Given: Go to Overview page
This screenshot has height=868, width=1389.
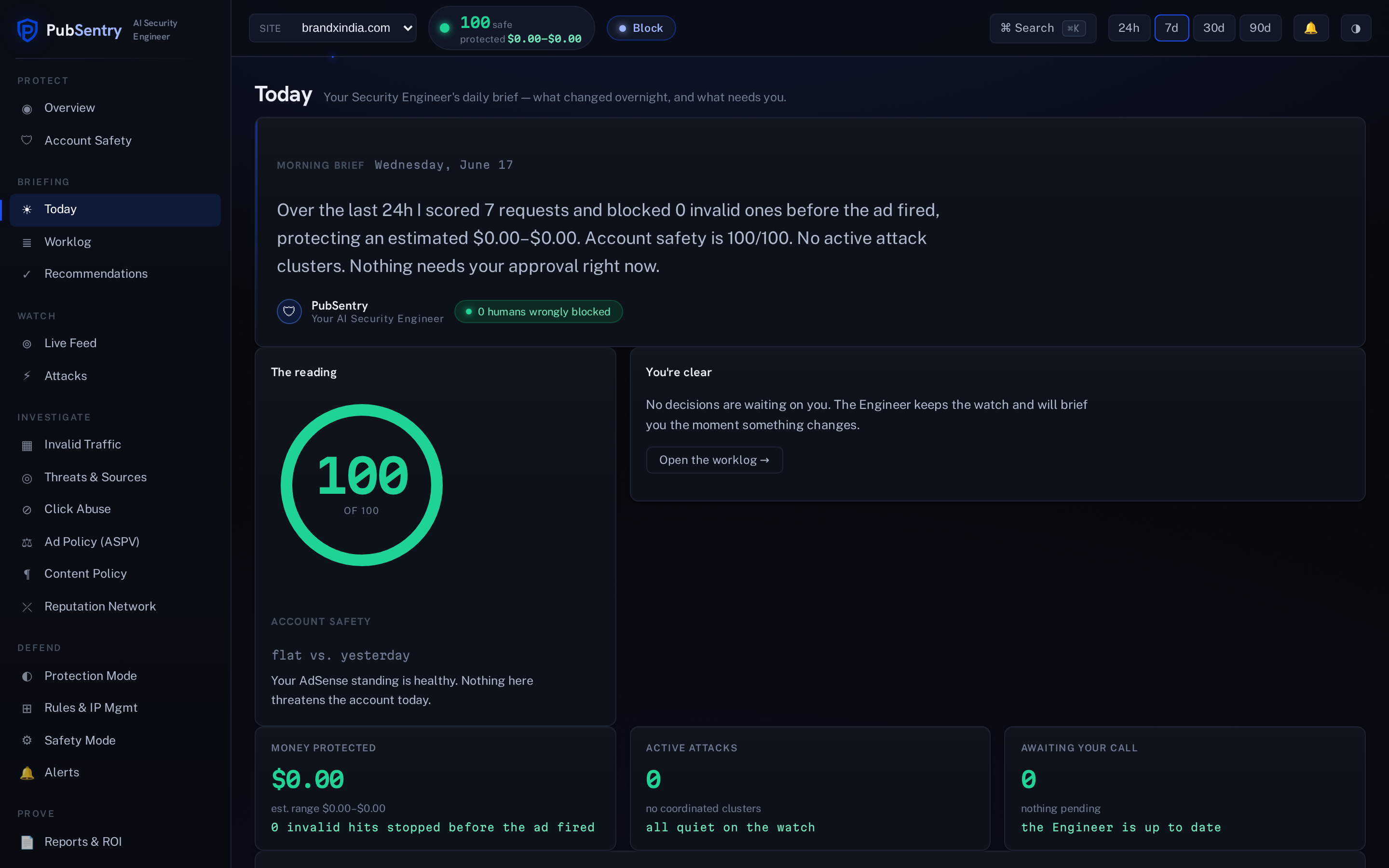Looking at the screenshot, I should click(115, 108).
